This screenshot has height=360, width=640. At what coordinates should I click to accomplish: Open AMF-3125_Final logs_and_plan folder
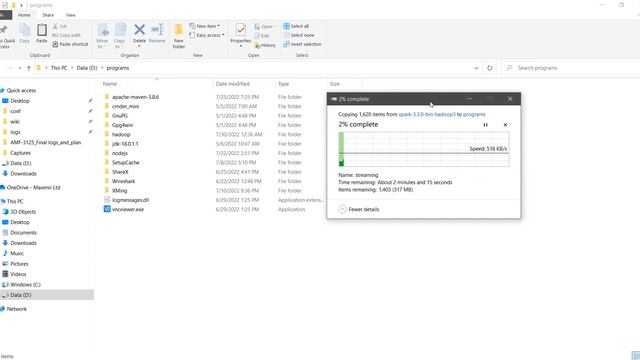tap(46, 142)
